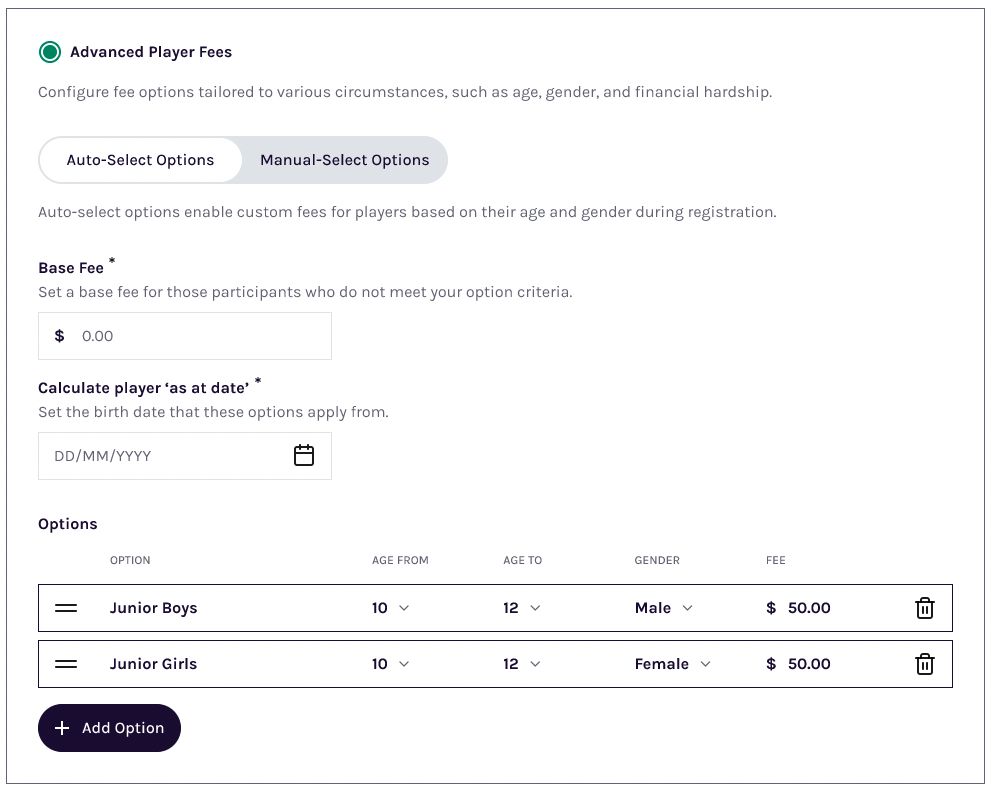Open Gender dropdown for Junior Girls
This screenshot has width=994, height=794.
click(671, 663)
